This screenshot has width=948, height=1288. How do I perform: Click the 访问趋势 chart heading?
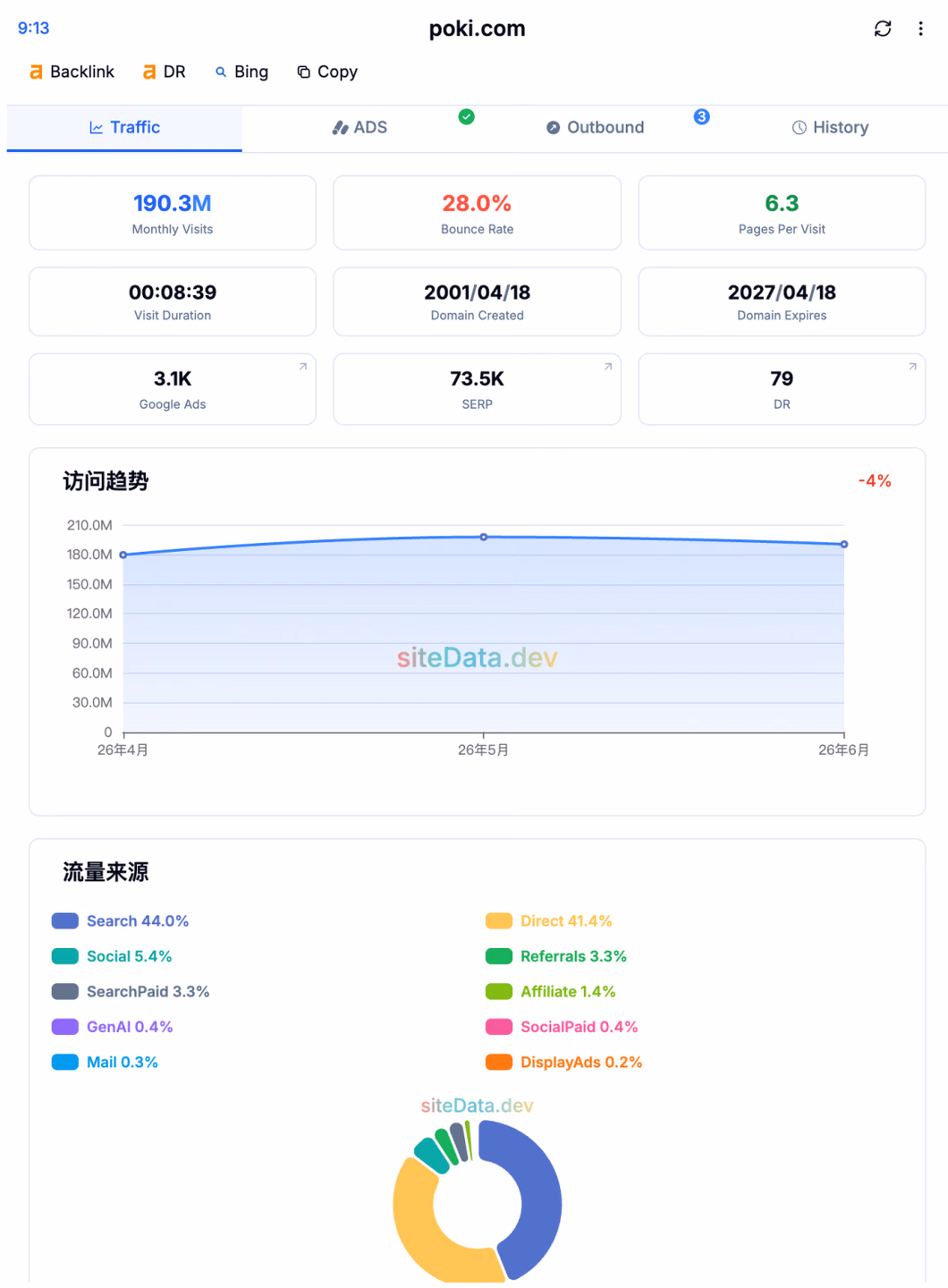[x=106, y=481]
